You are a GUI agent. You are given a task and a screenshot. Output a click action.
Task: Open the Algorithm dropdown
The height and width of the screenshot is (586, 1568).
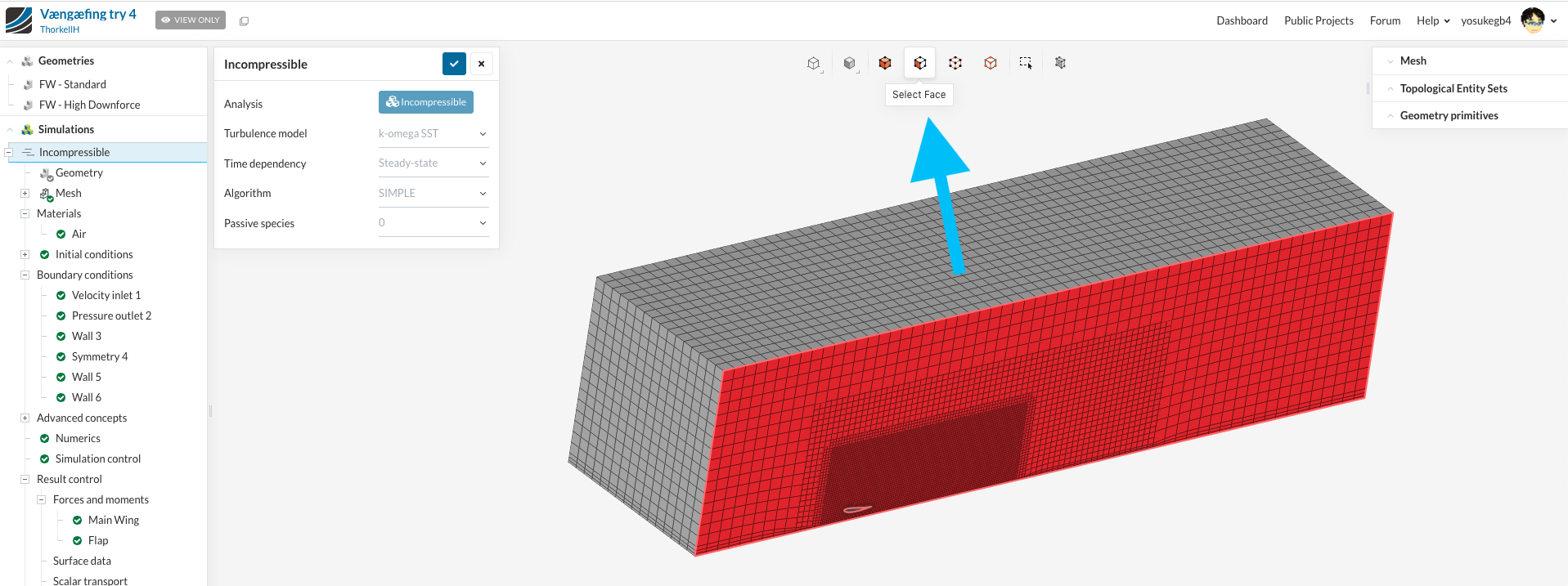point(434,194)
